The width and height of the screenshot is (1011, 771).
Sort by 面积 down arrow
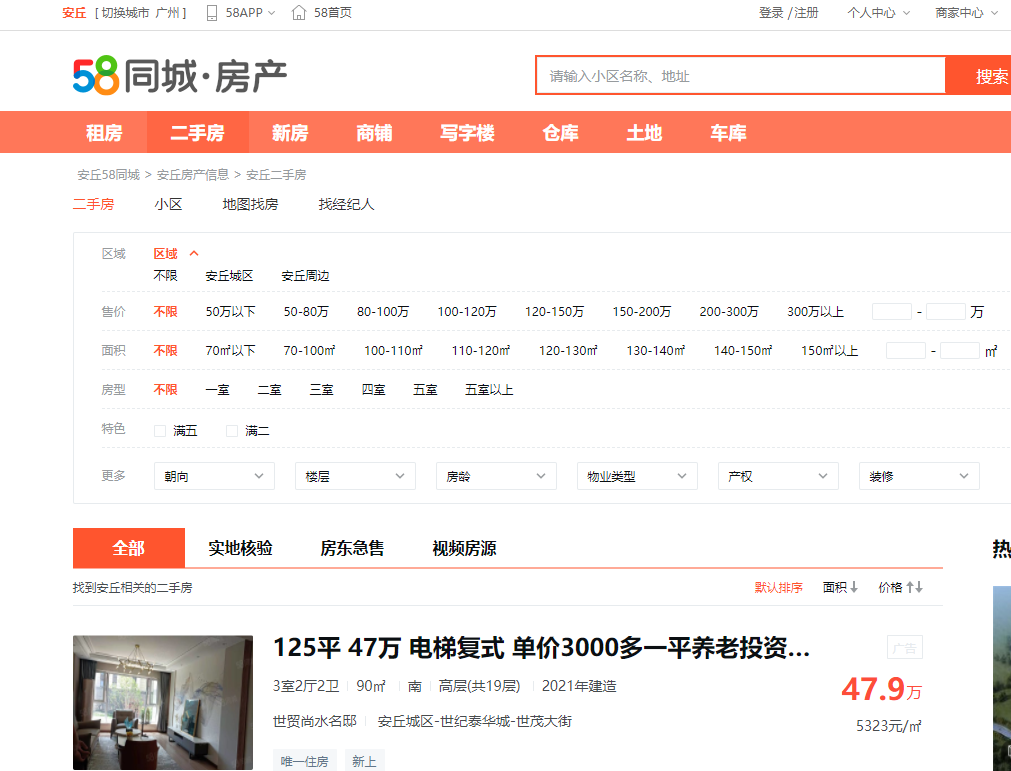[854, 587]
